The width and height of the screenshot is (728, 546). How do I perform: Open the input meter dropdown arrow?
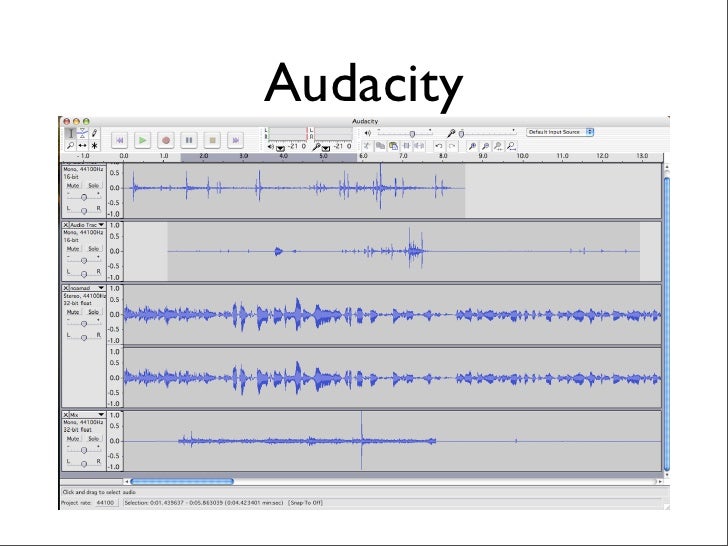click(x=326, y=148)
